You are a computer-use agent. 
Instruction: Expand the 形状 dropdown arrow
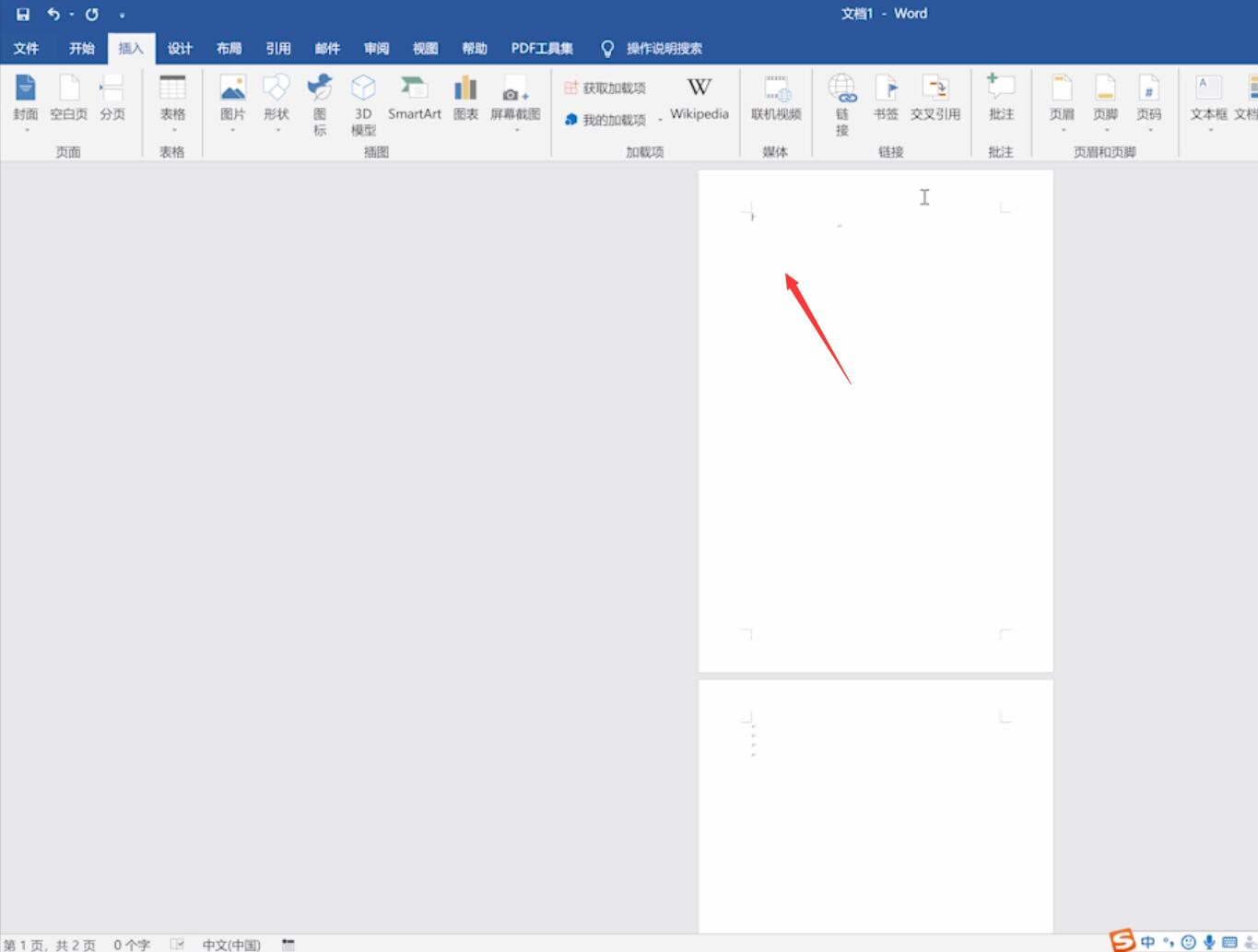(x=276, y=131)
